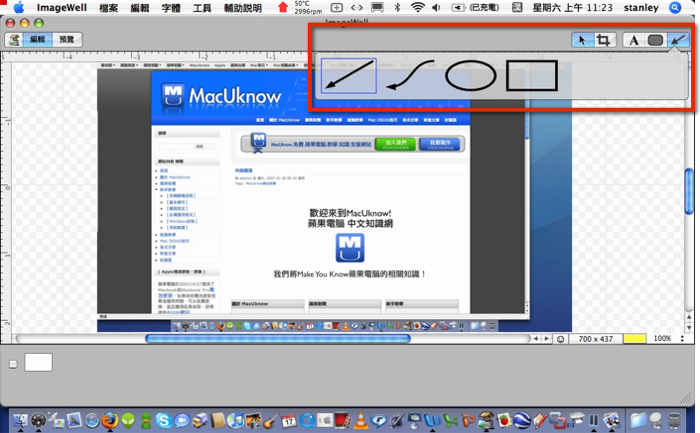
Task: Click the arrow drawing tool in toolbar
Action: pos(678,41)
